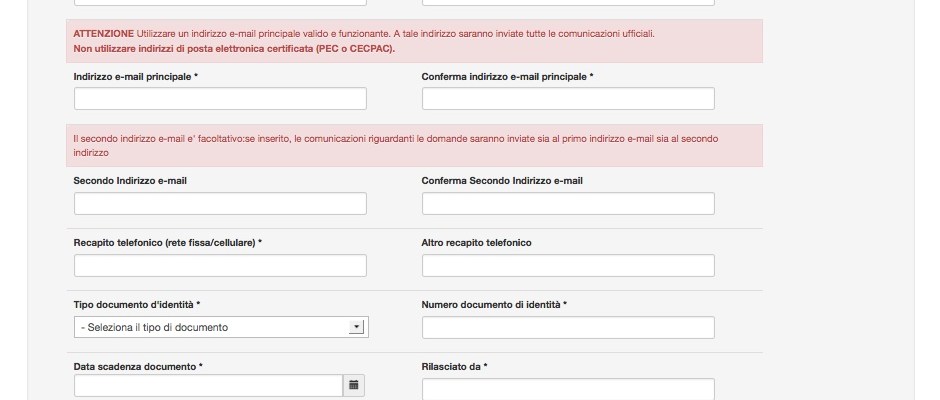Open the document expiry date calendar picker
Screen dimensions: 940x400
pos(354,385)
